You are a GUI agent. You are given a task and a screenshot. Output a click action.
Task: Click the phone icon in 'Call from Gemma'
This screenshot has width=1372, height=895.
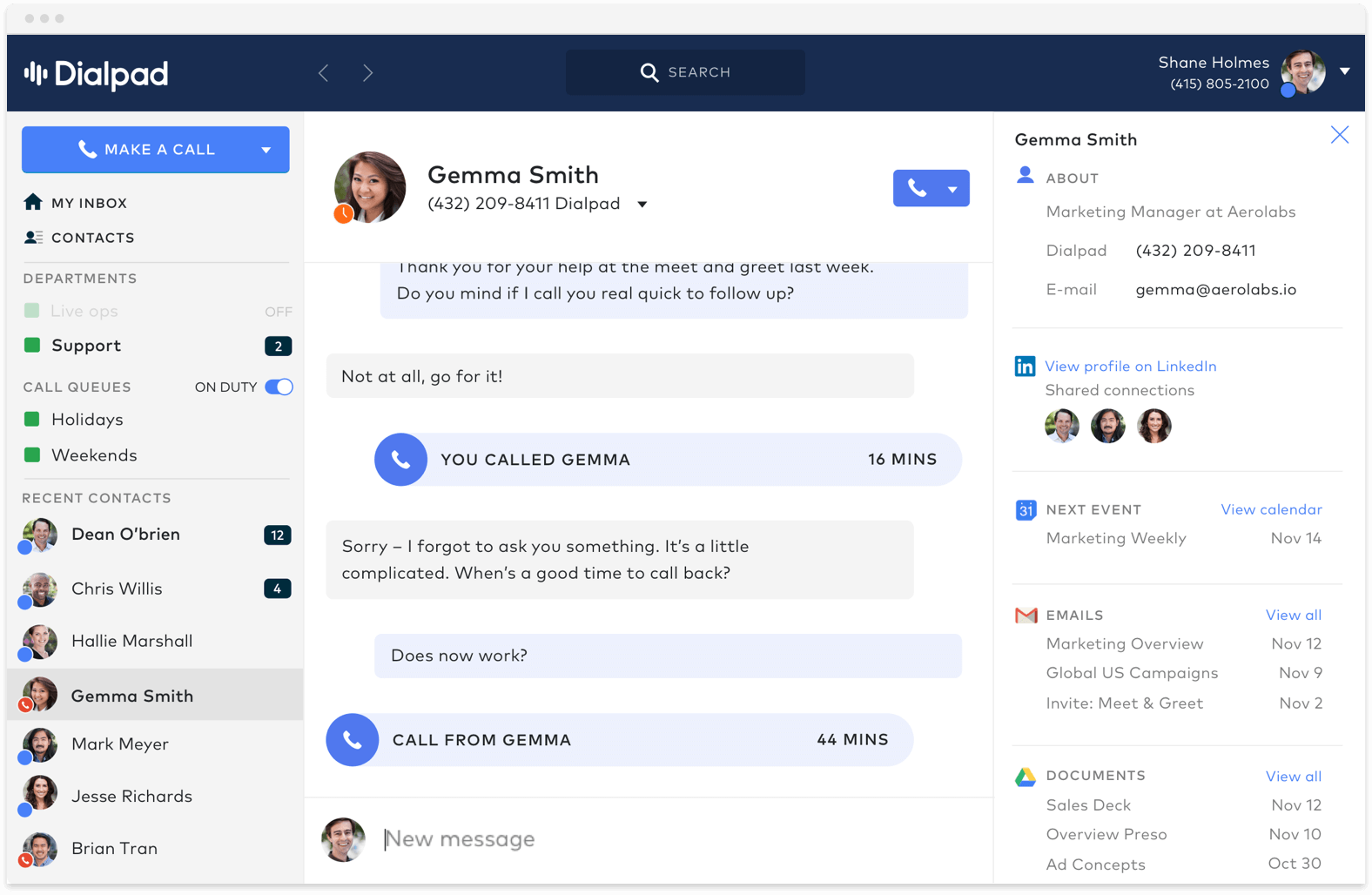click(x=353, y=740)
